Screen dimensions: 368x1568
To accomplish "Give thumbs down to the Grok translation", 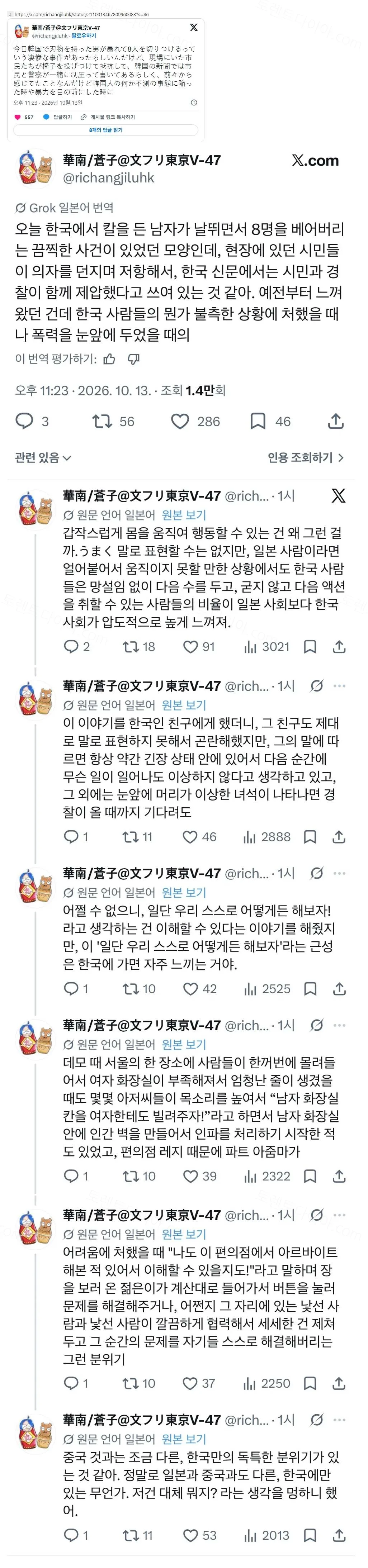I will click(x=134, y=359).
